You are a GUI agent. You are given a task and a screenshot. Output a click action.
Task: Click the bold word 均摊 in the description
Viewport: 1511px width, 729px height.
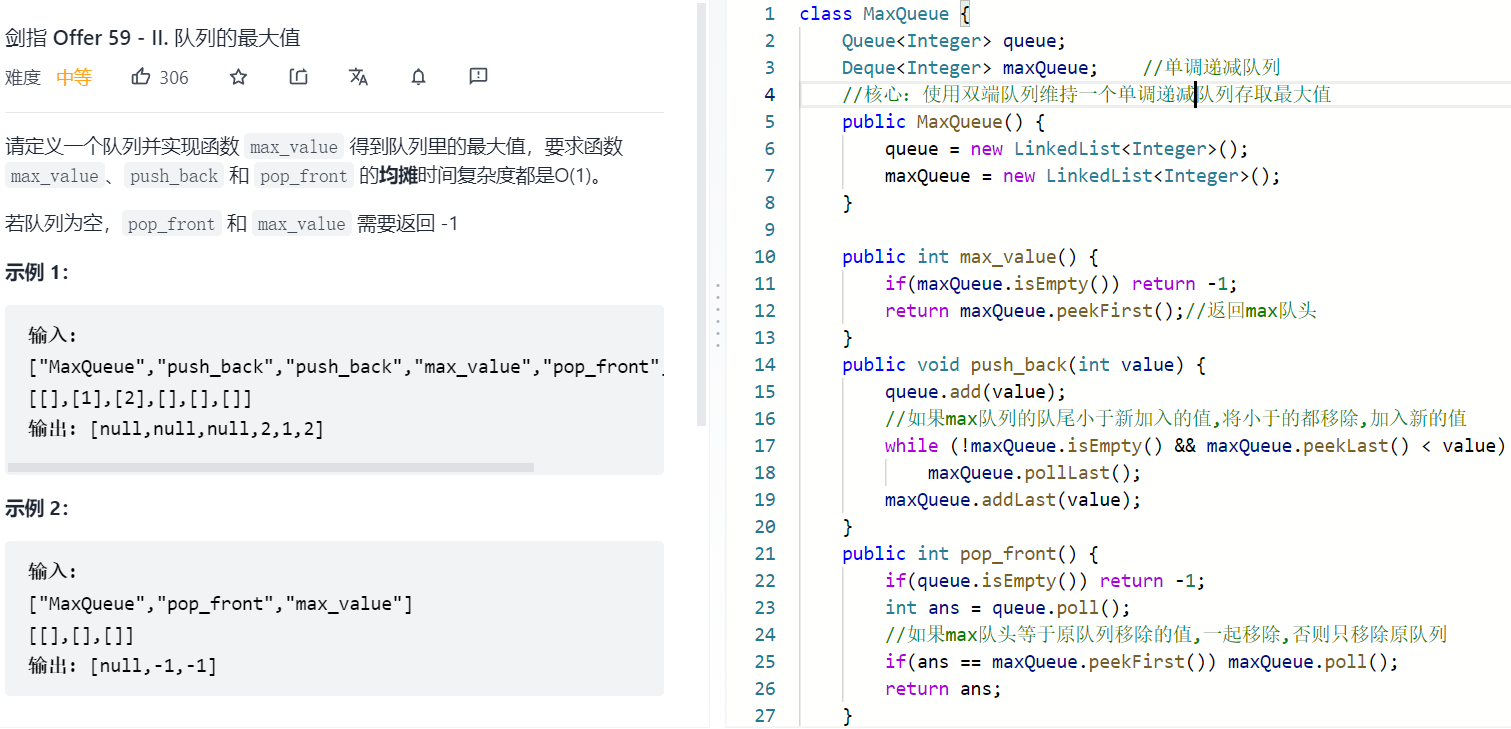pyautogui.click(x=397, y=176)
